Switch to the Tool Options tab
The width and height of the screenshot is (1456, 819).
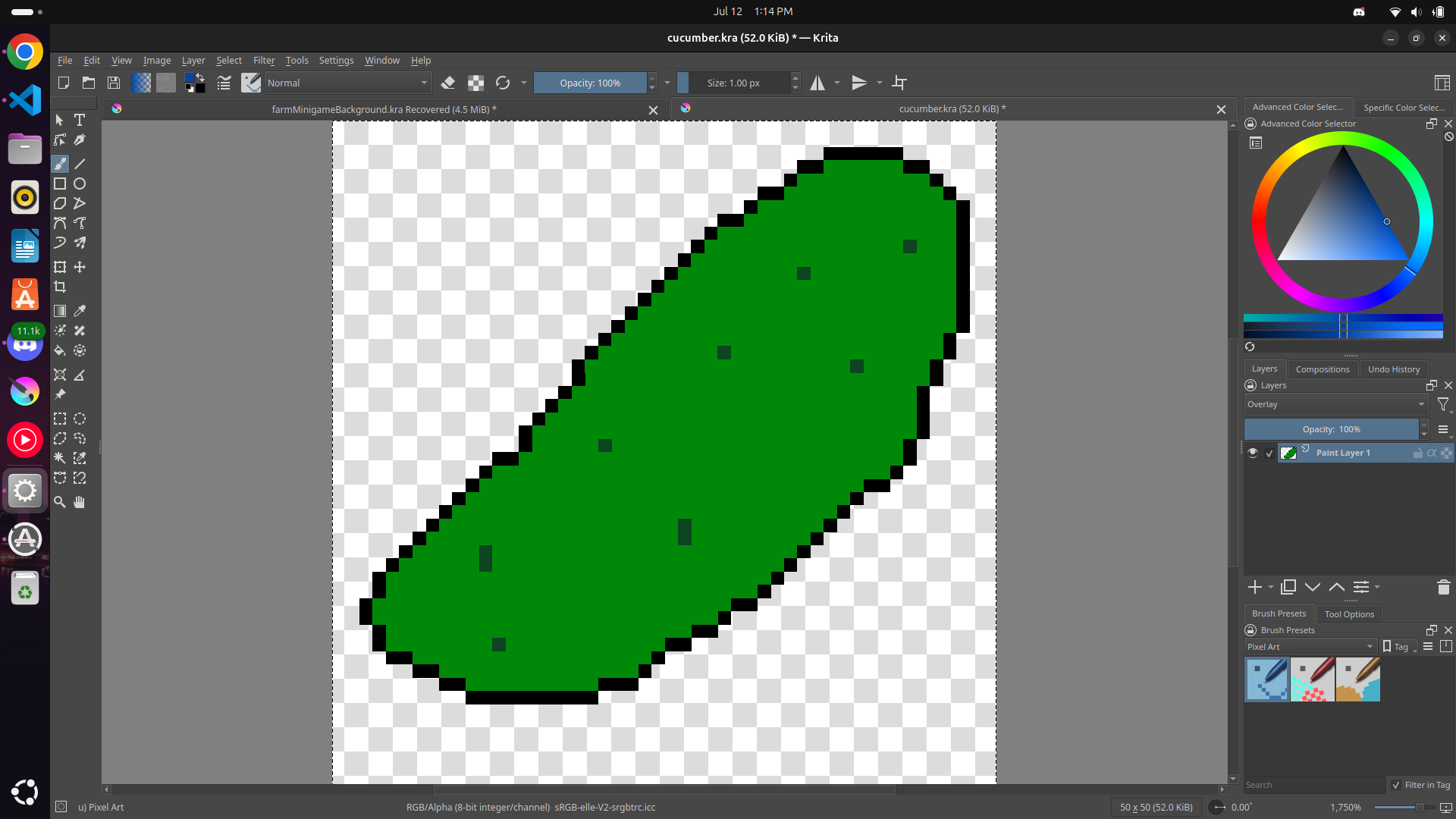coord(1348,614)
